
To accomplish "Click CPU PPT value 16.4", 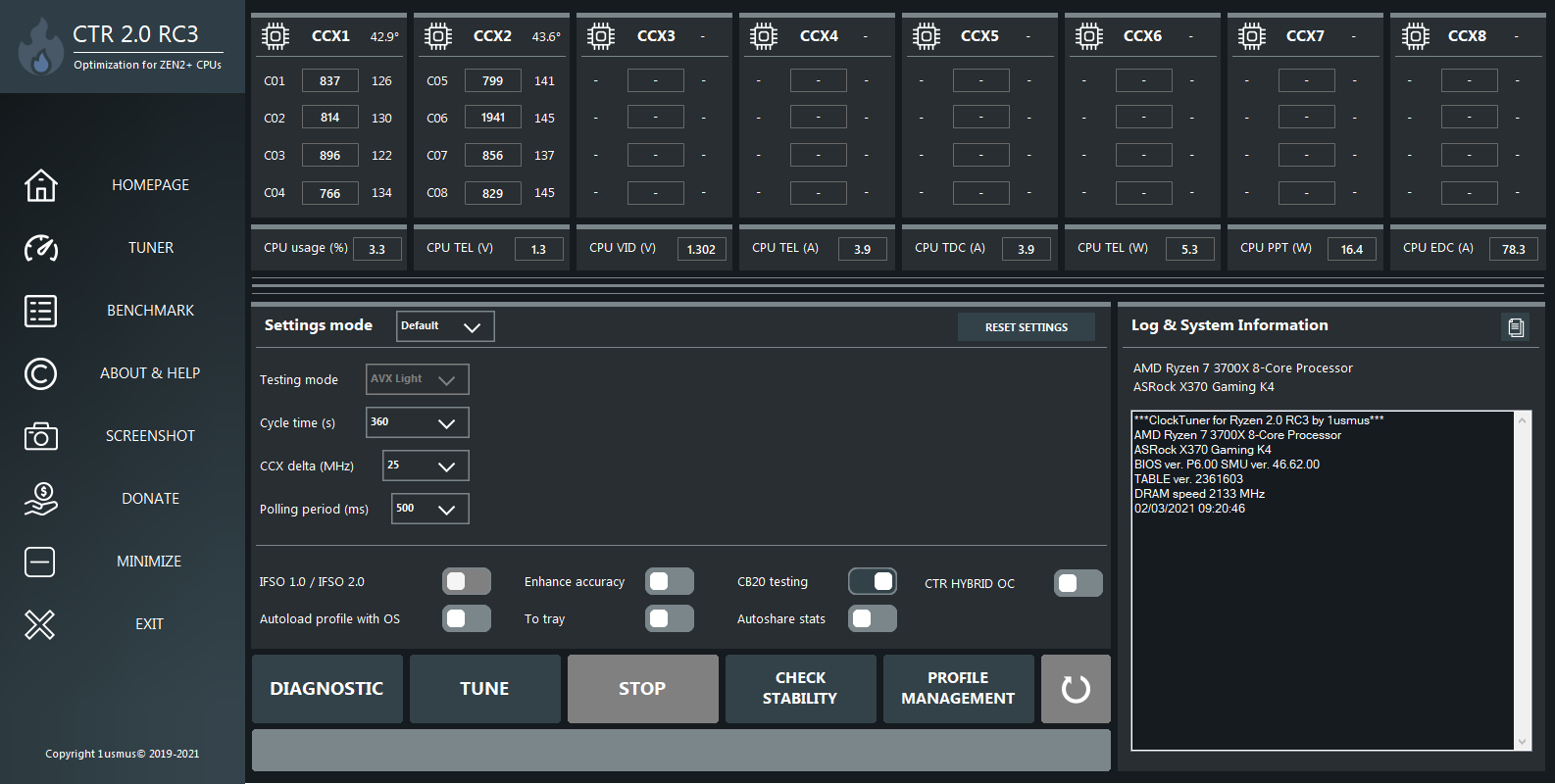I will (1352, 249).
